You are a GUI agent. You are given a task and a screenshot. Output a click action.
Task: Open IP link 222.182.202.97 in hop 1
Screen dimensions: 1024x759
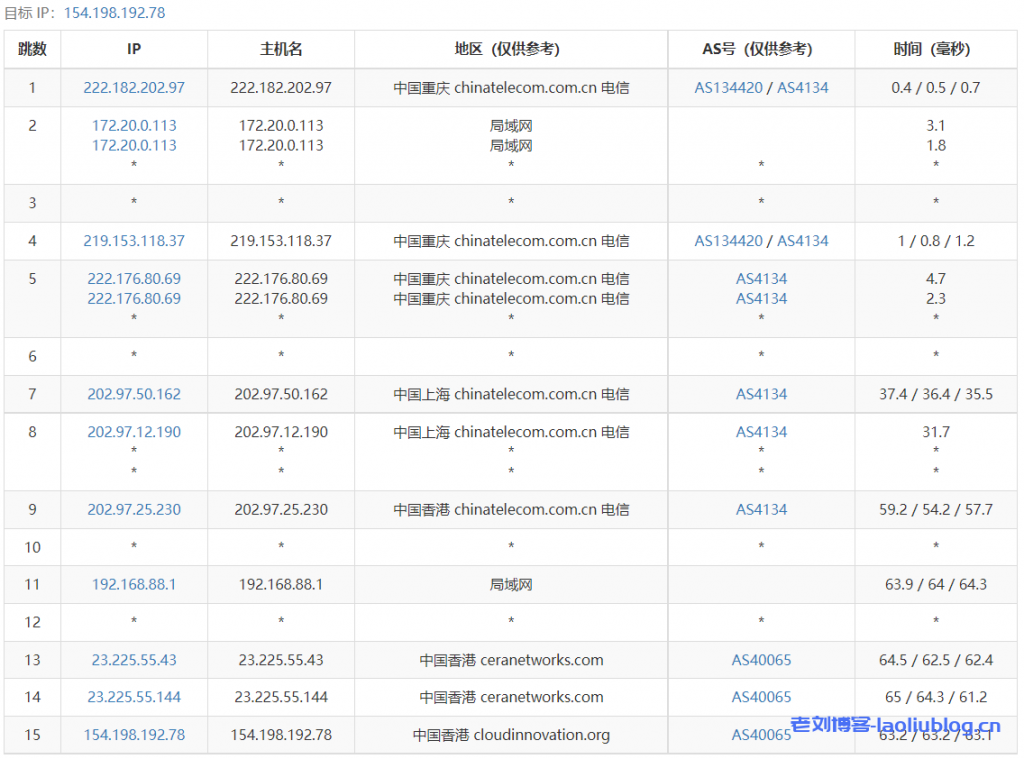click(x=134, y=88)
